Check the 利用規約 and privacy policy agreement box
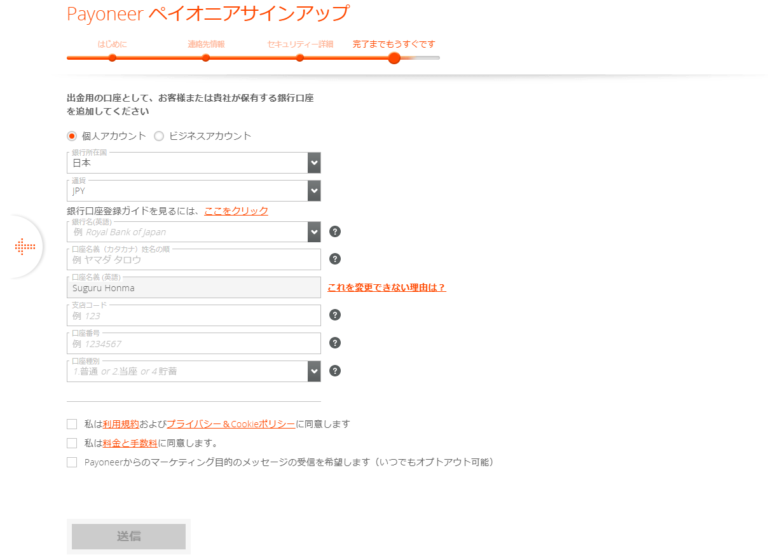Screen dimensions: 768x557 click(72, 424)
